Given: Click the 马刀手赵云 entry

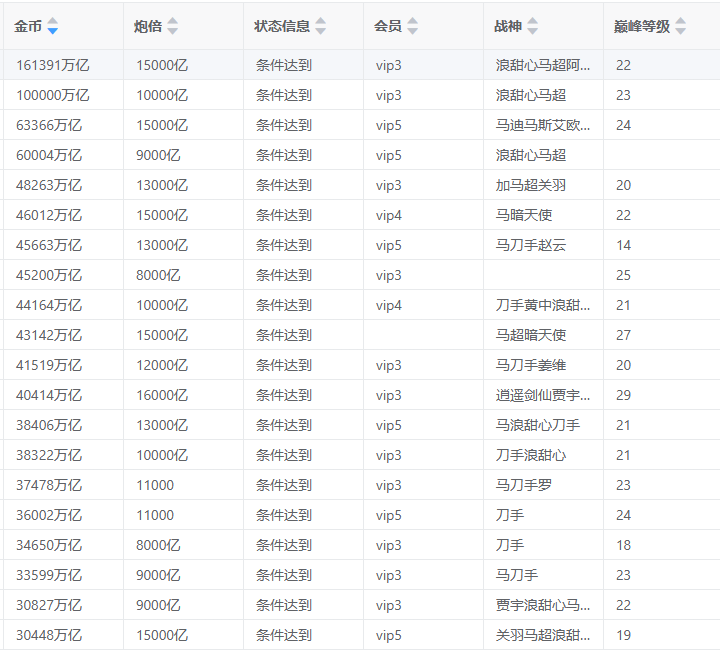Looking at the screenshot, I should (x=531, y=245).
